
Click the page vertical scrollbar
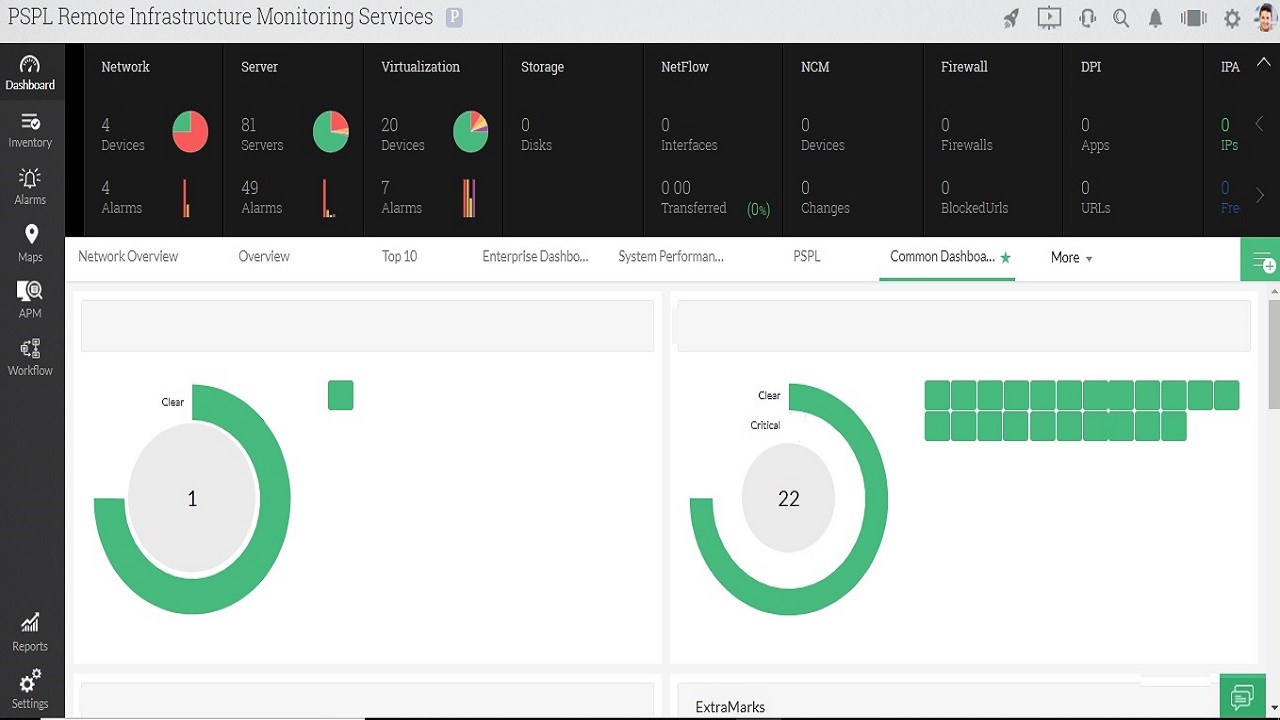point(1274,354)
